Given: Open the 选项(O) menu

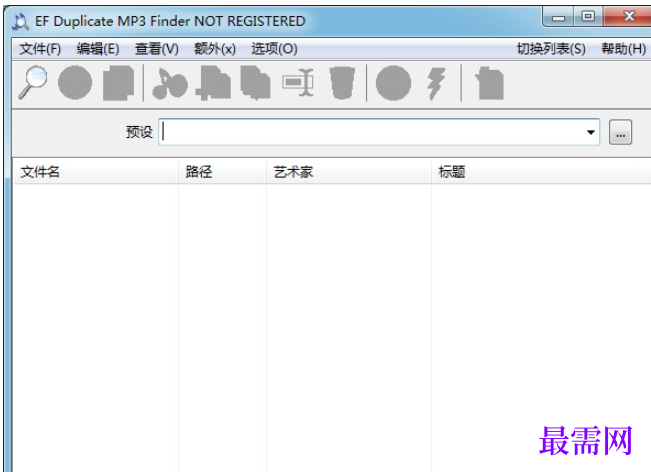Looking at the screenshot, I should coord(274,49).
